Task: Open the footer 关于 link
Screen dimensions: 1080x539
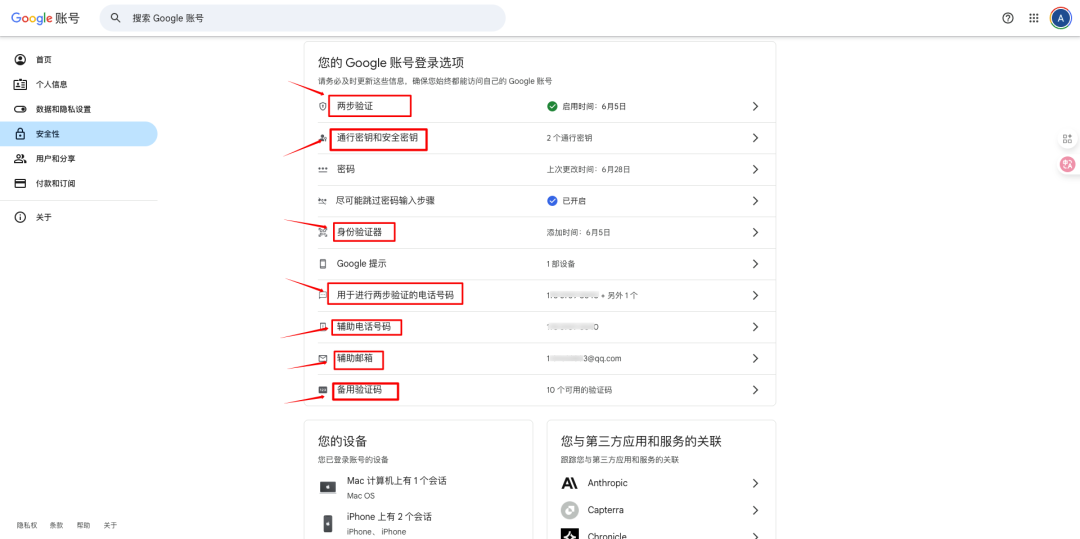Action: tap(110, 525)
